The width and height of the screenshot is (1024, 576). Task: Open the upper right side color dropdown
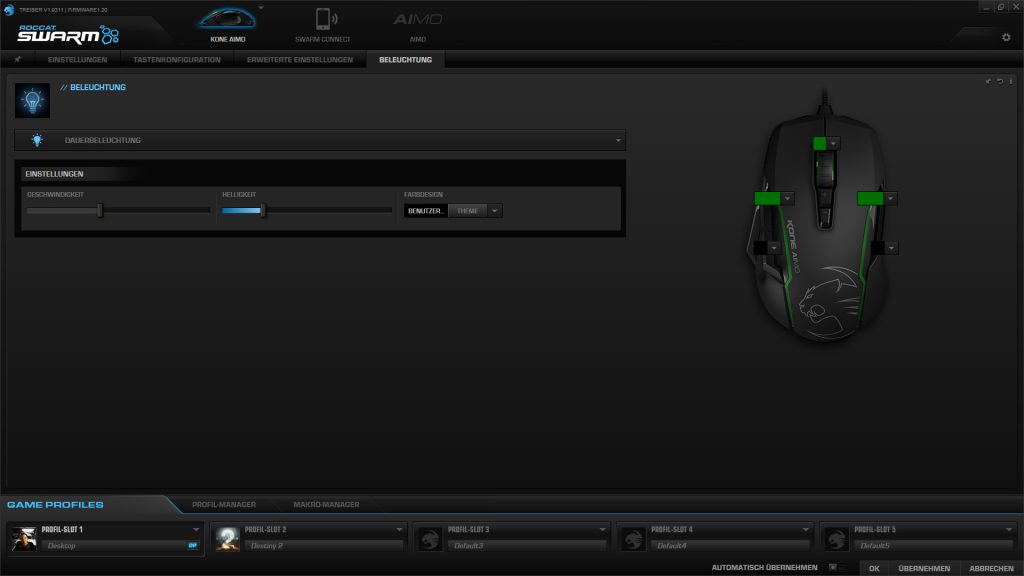click(x=890, y=198)
